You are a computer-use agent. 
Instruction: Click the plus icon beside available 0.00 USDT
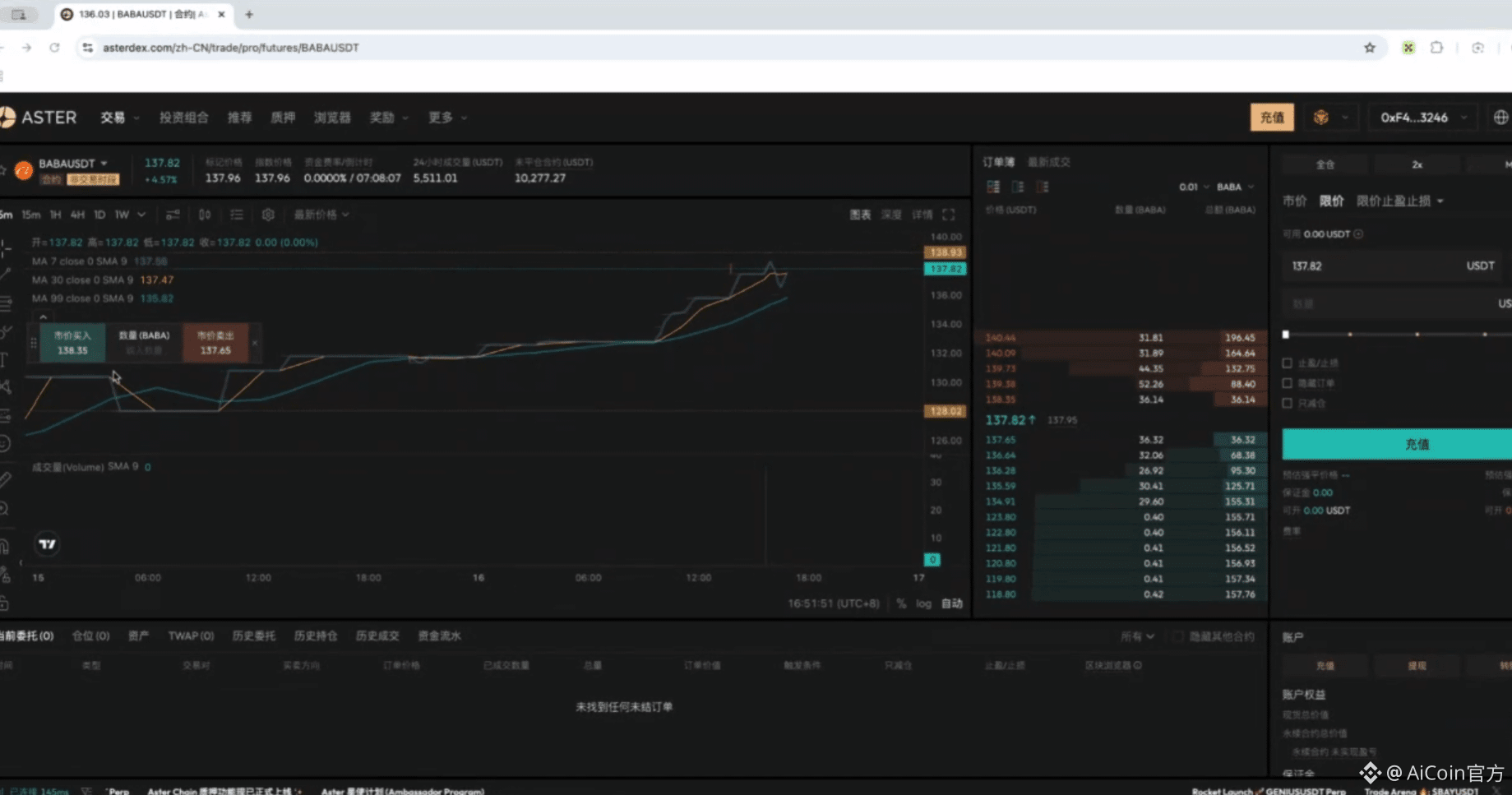pyautogui.click(x=1358, y=234)
